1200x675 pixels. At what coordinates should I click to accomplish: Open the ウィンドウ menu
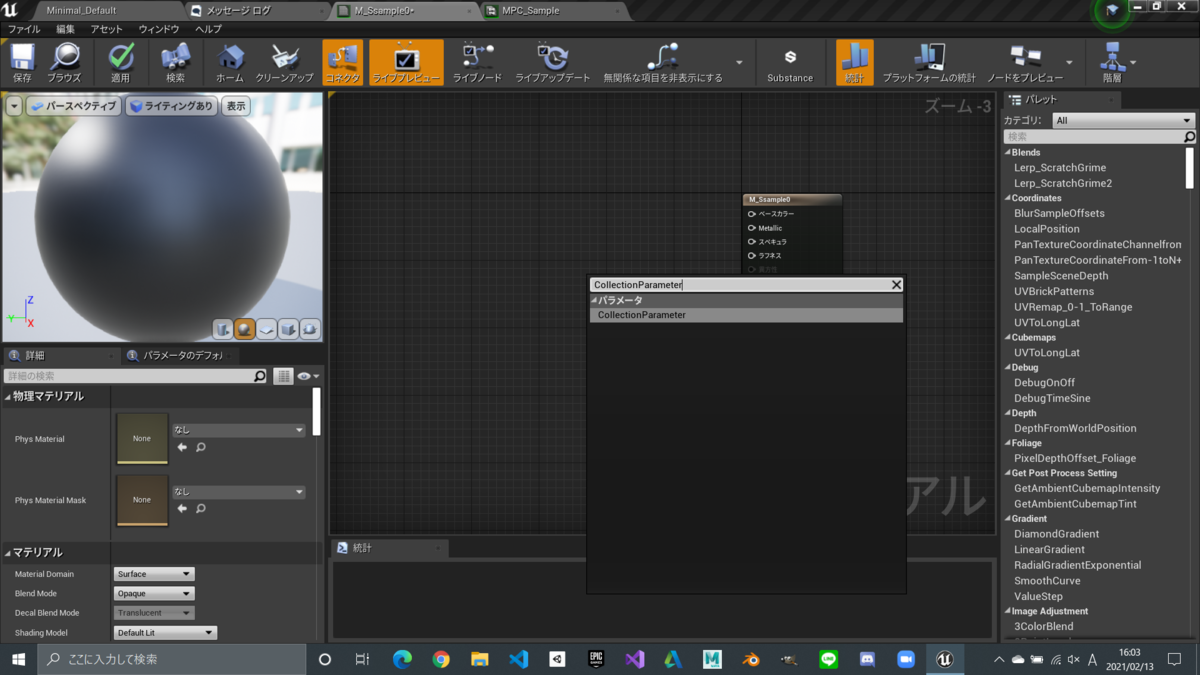(x=159, y=29)
